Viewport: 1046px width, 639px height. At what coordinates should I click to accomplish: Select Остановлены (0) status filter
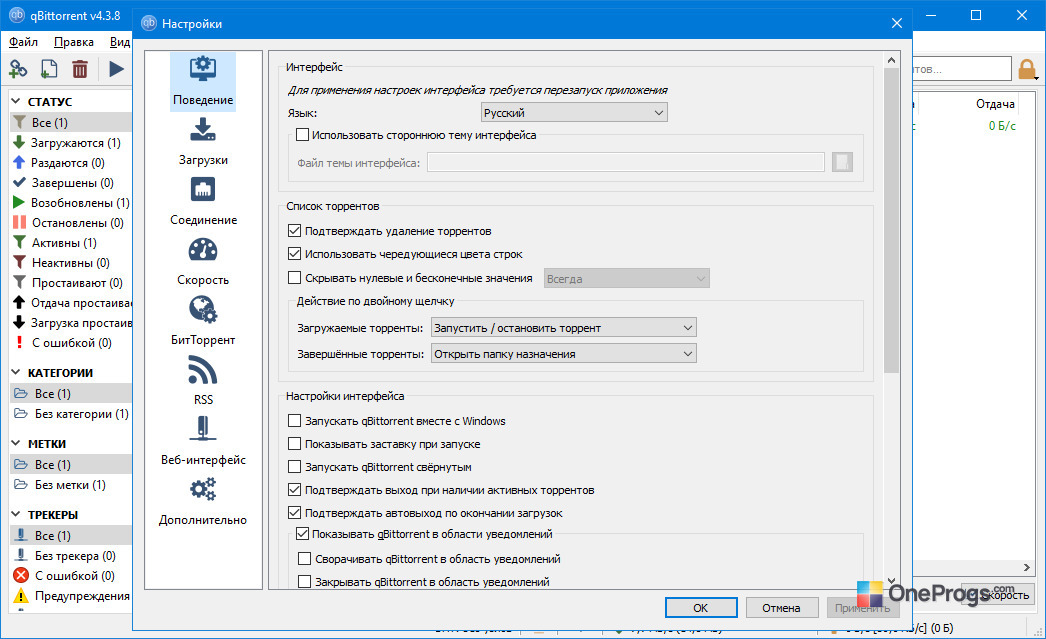pos(71,223)
